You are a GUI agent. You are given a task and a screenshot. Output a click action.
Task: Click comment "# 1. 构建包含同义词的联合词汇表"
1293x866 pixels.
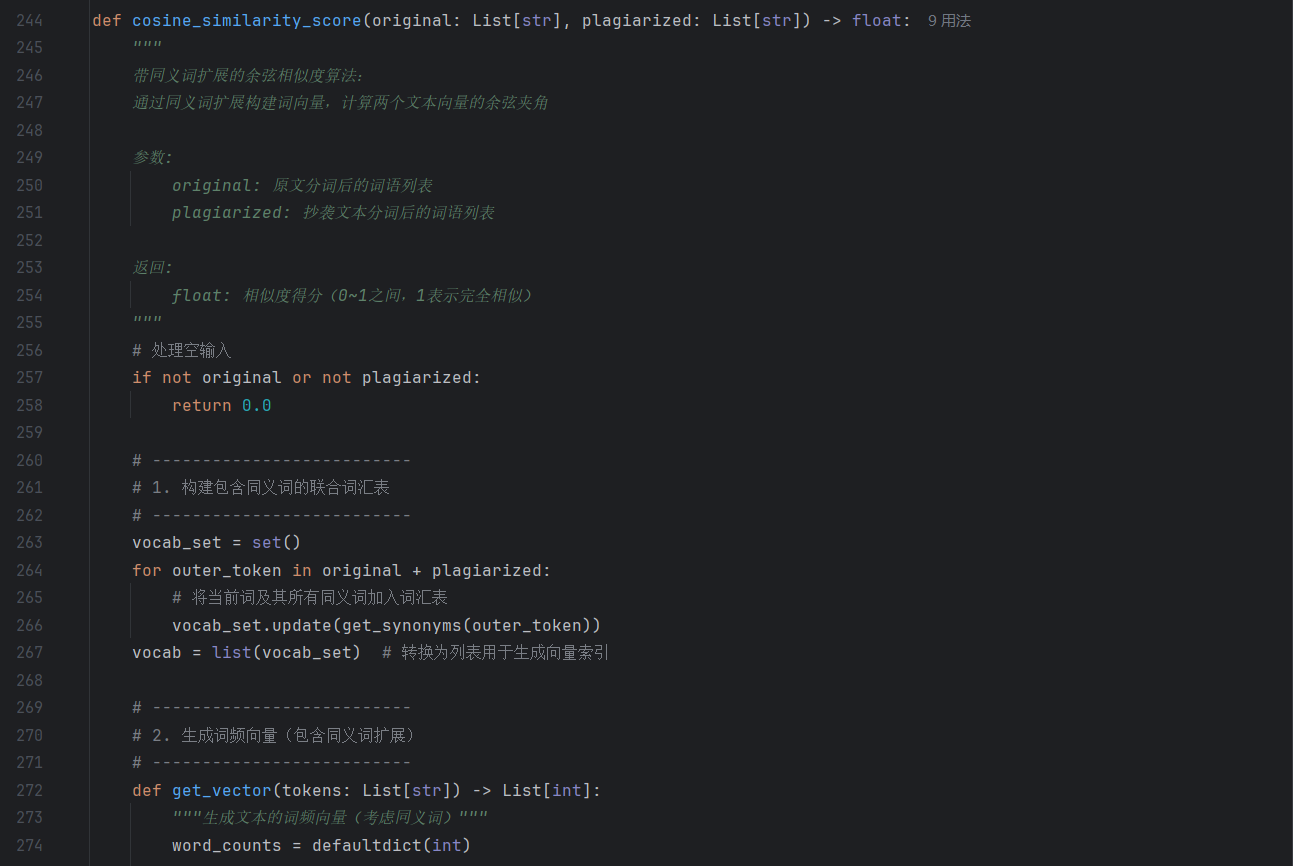[261, 487]
